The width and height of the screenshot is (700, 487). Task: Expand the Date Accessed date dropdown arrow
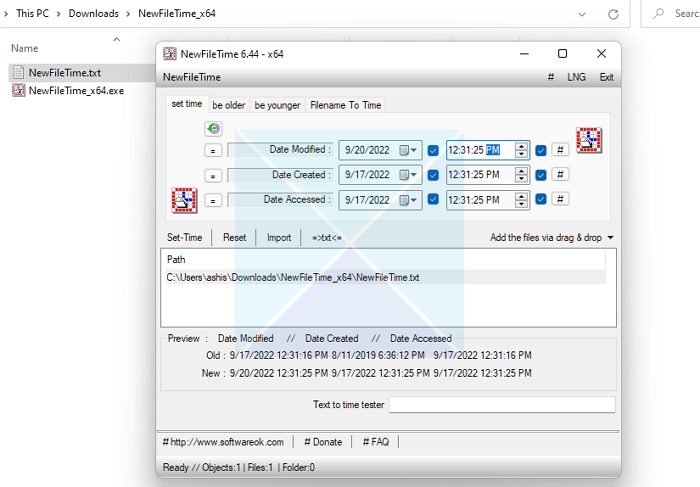pos(414,200)
